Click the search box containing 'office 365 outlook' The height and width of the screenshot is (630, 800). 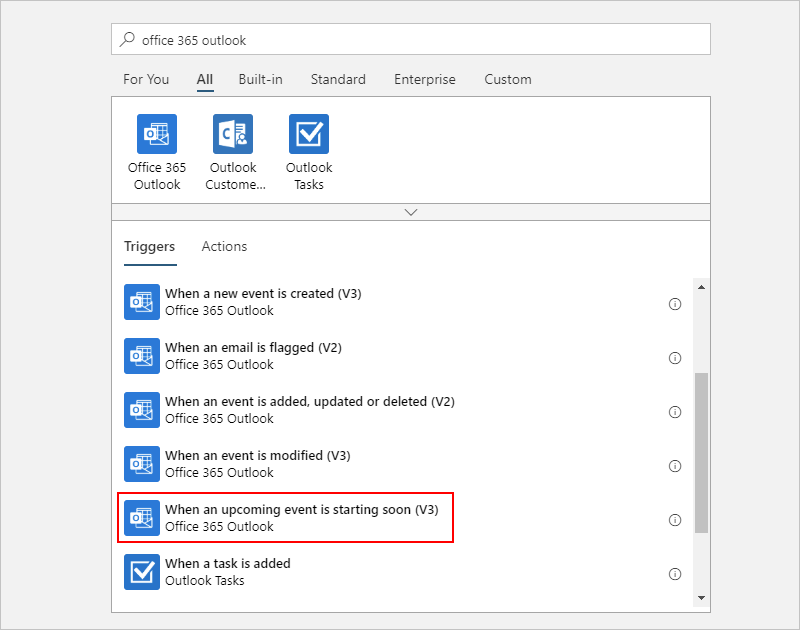coord(411,39)
